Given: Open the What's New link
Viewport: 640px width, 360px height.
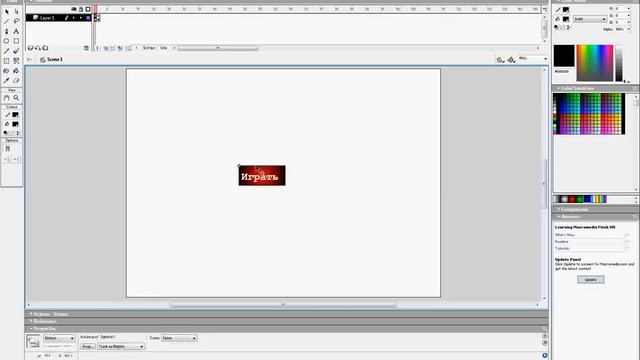Looking at the screenshot, I should (x=564, y=235).
